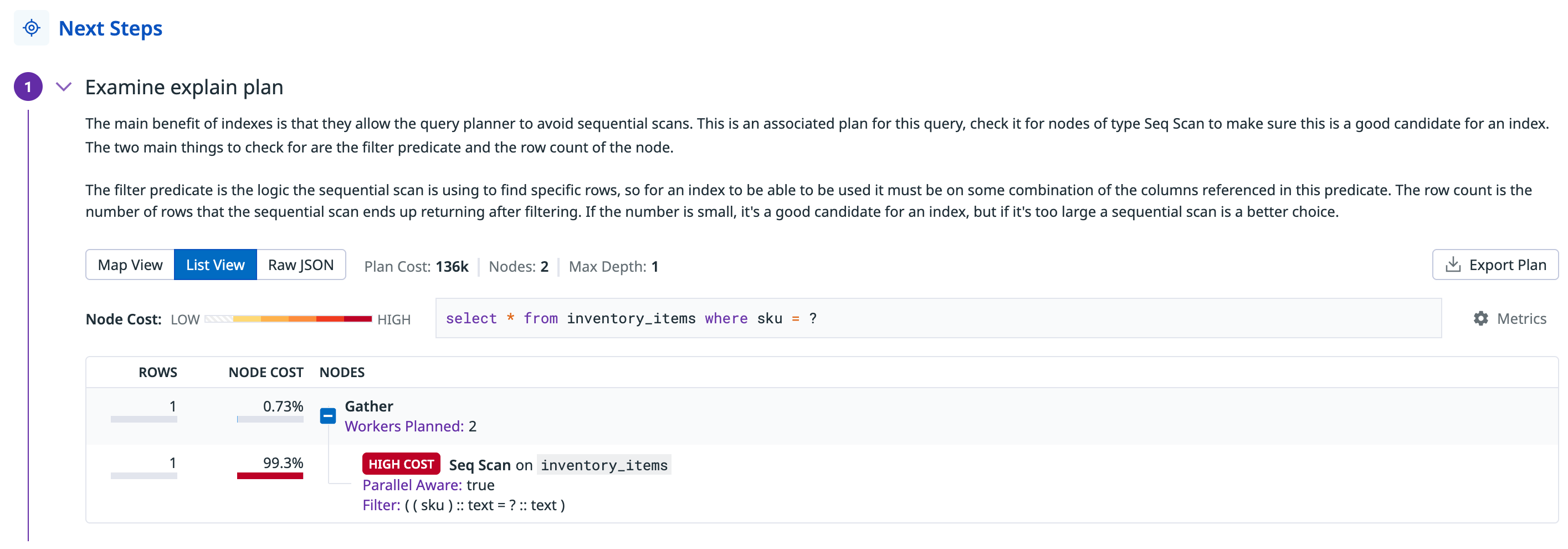Open the Raw JSON tab
The width and height of the screenshot is (1568, 549).
(301, 265)
